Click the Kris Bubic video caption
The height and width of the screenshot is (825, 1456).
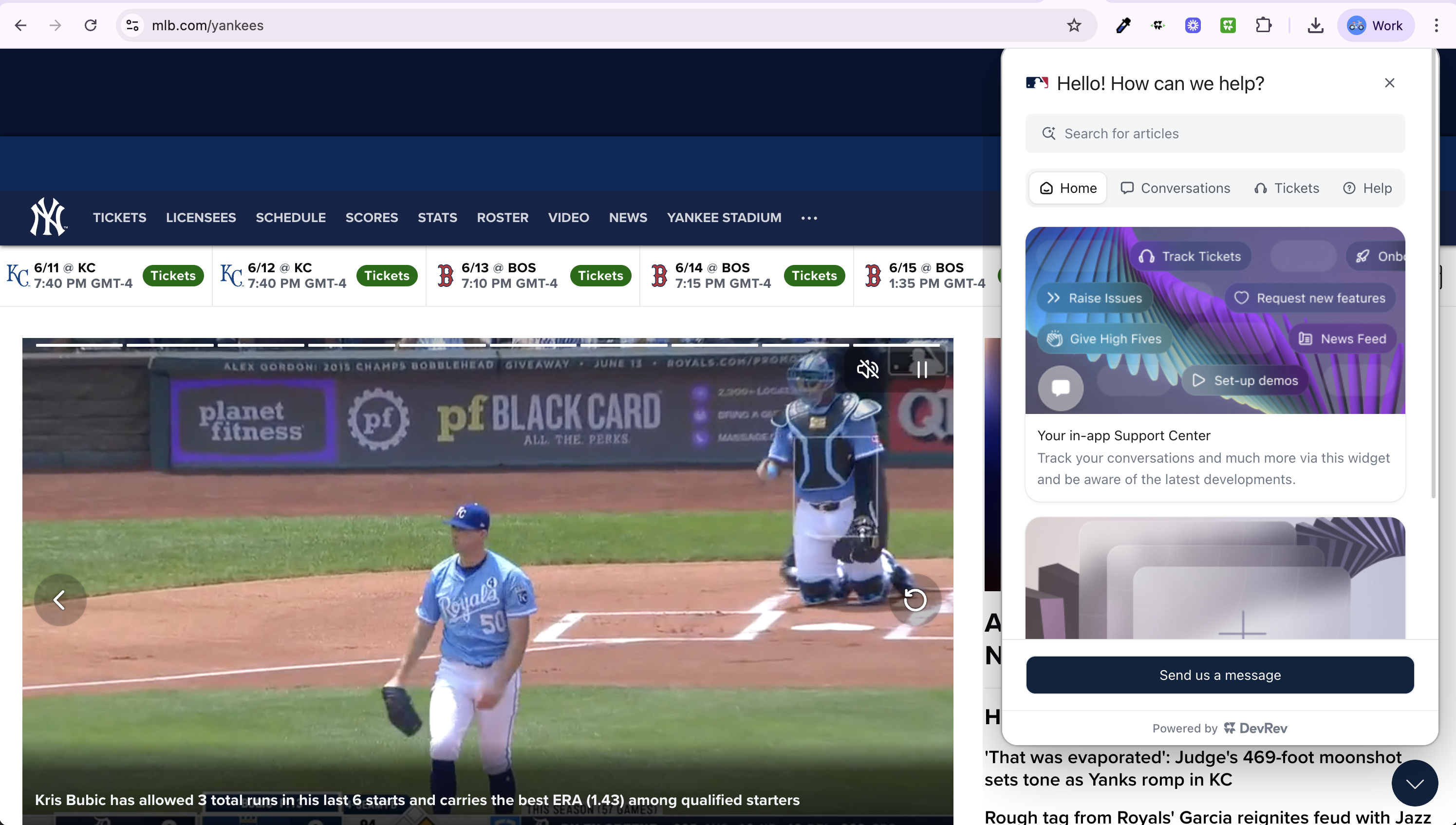(417, 800)
